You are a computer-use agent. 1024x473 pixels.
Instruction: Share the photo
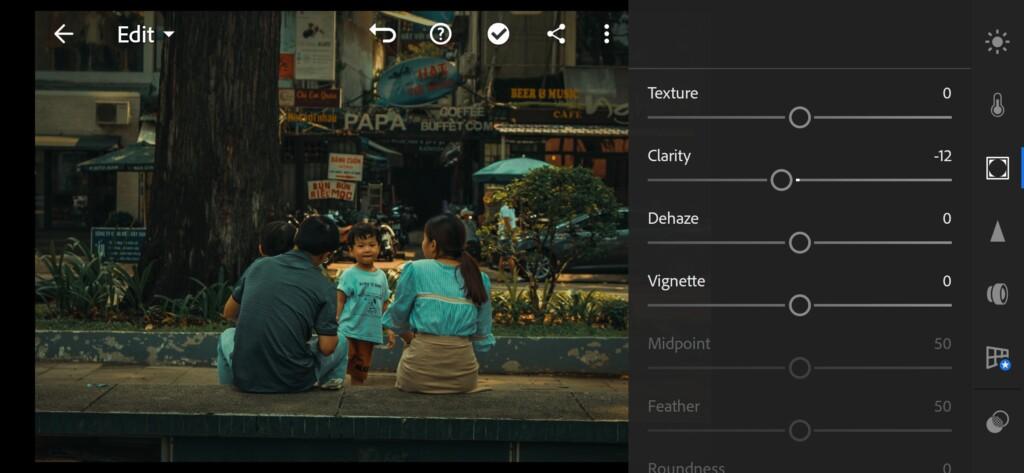556,34
